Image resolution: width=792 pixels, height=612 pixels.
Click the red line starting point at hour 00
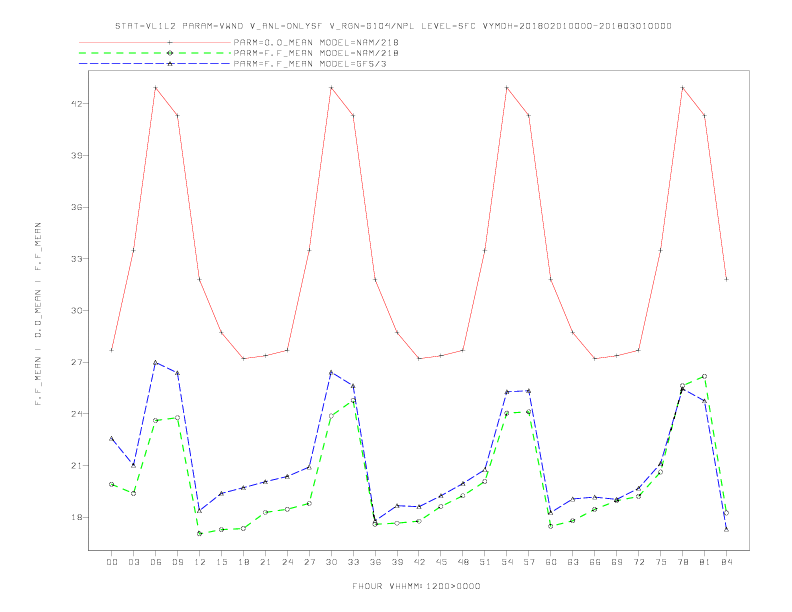(112, 350)
